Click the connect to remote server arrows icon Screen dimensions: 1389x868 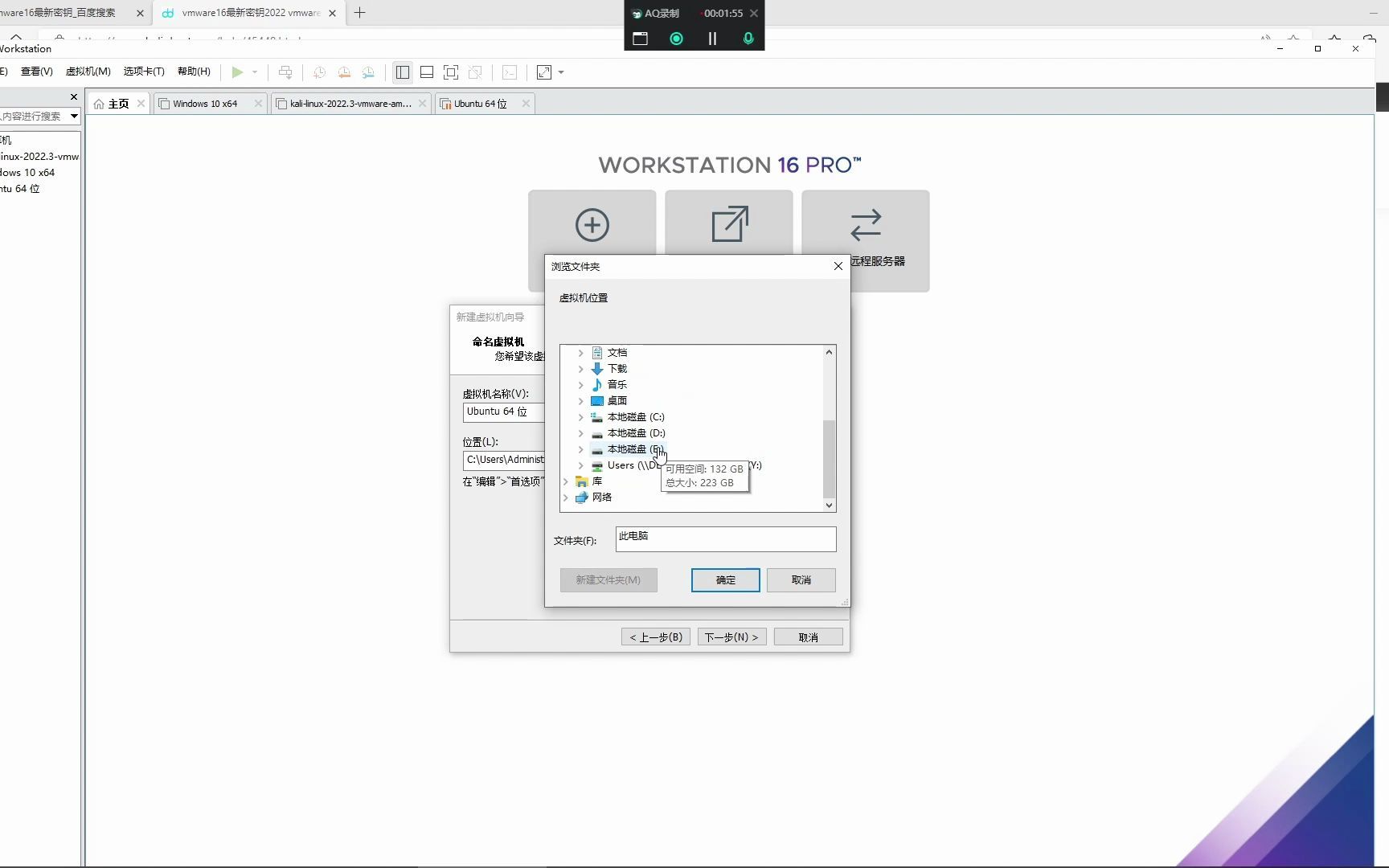[866, 225]
